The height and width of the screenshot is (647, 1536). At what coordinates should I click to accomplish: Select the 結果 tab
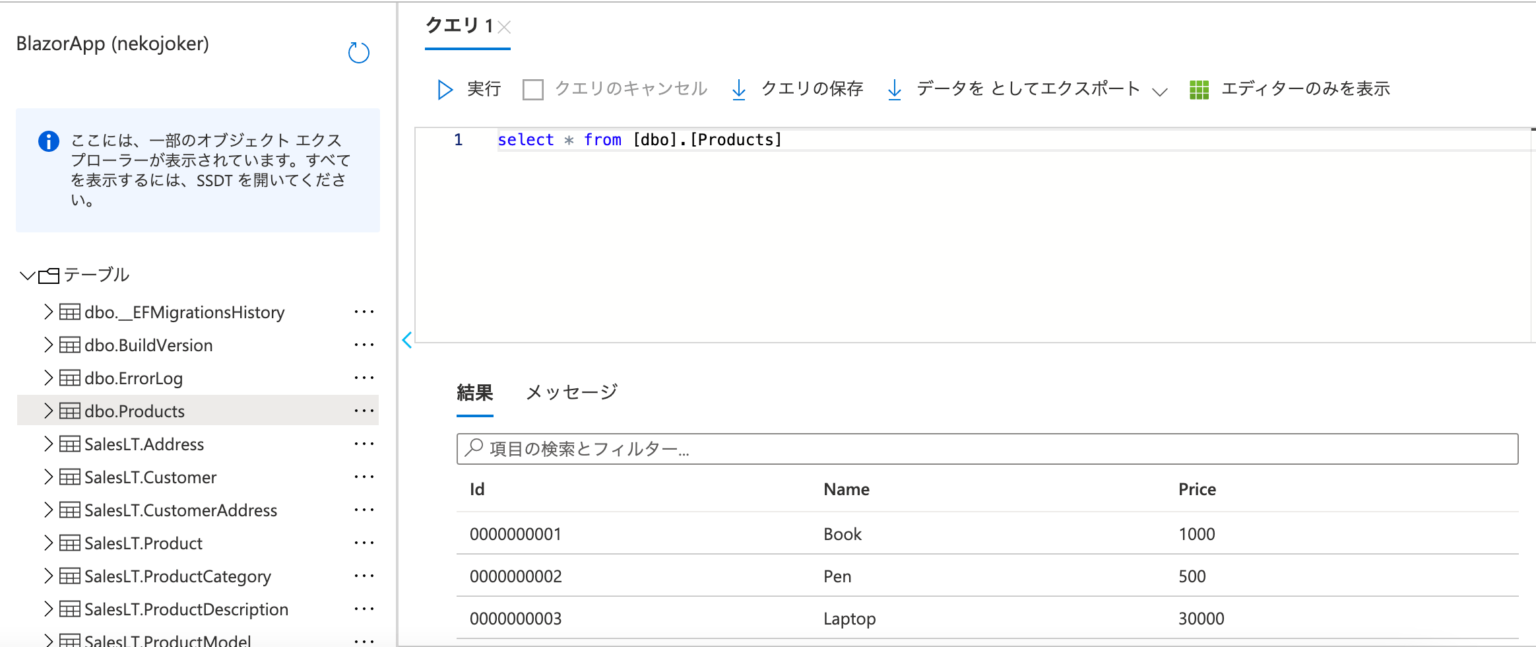coord(474,392)
